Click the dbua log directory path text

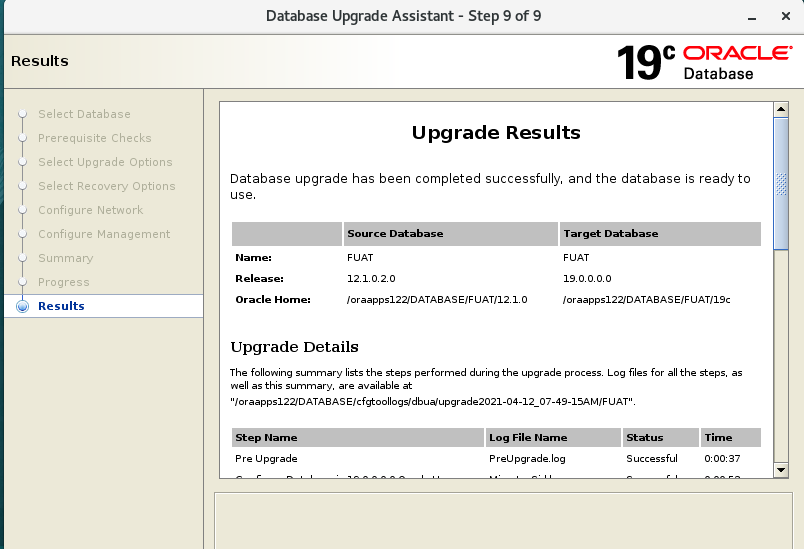(433, 402)
